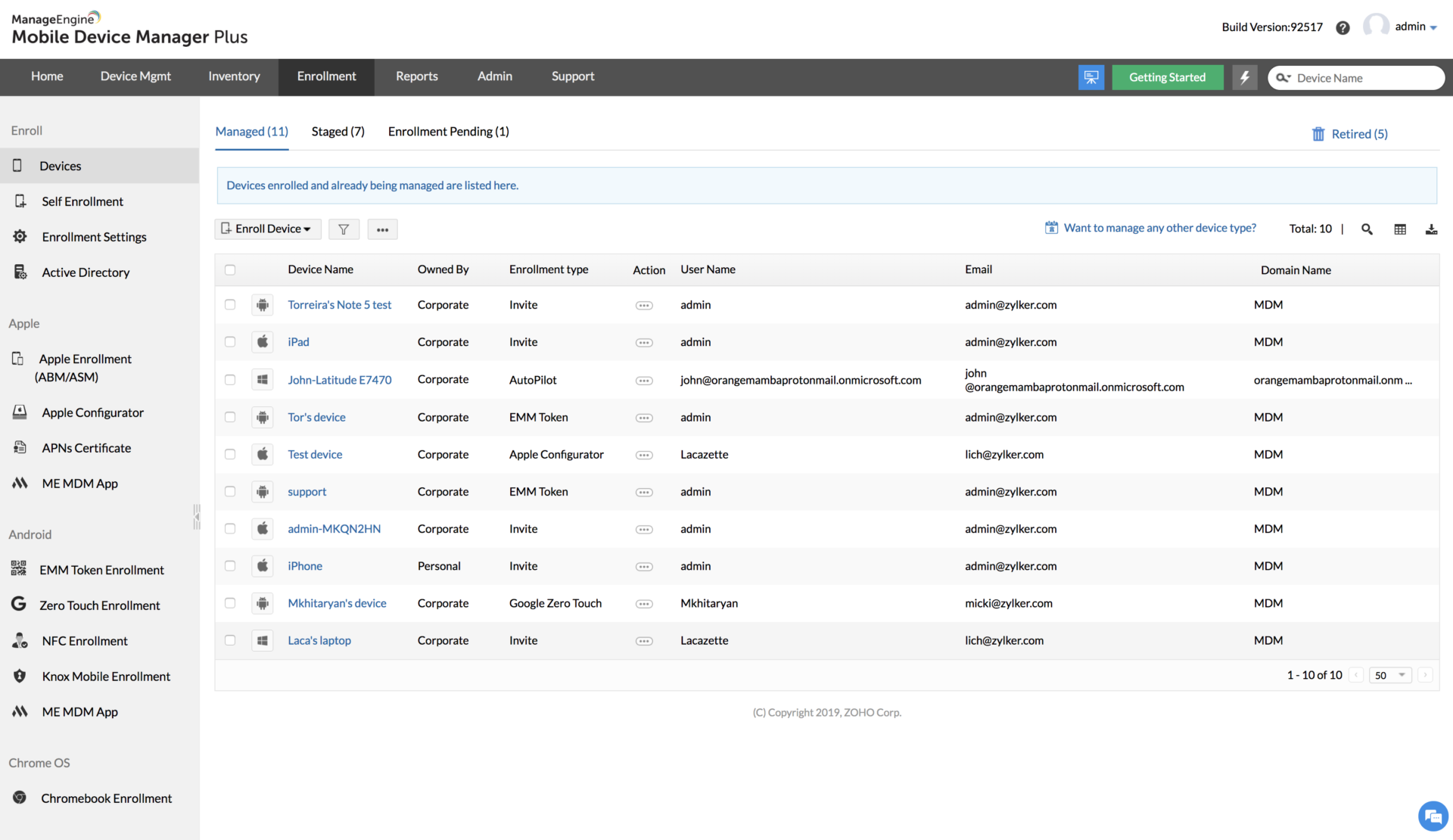
Task: Click the export download icon
Action: [x=1431, y=229]
